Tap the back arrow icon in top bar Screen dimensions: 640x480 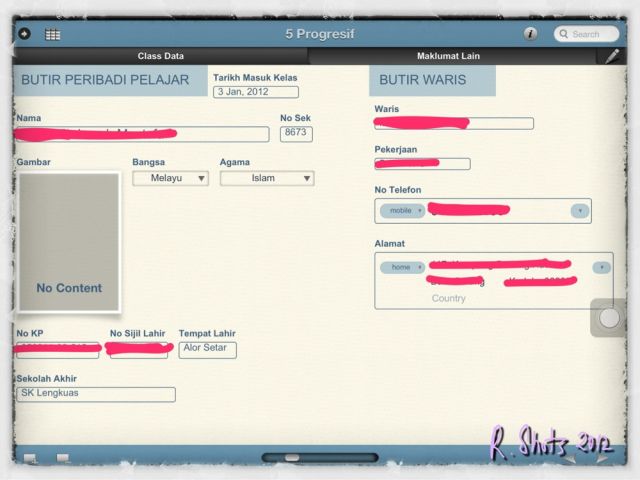(24, 34)
